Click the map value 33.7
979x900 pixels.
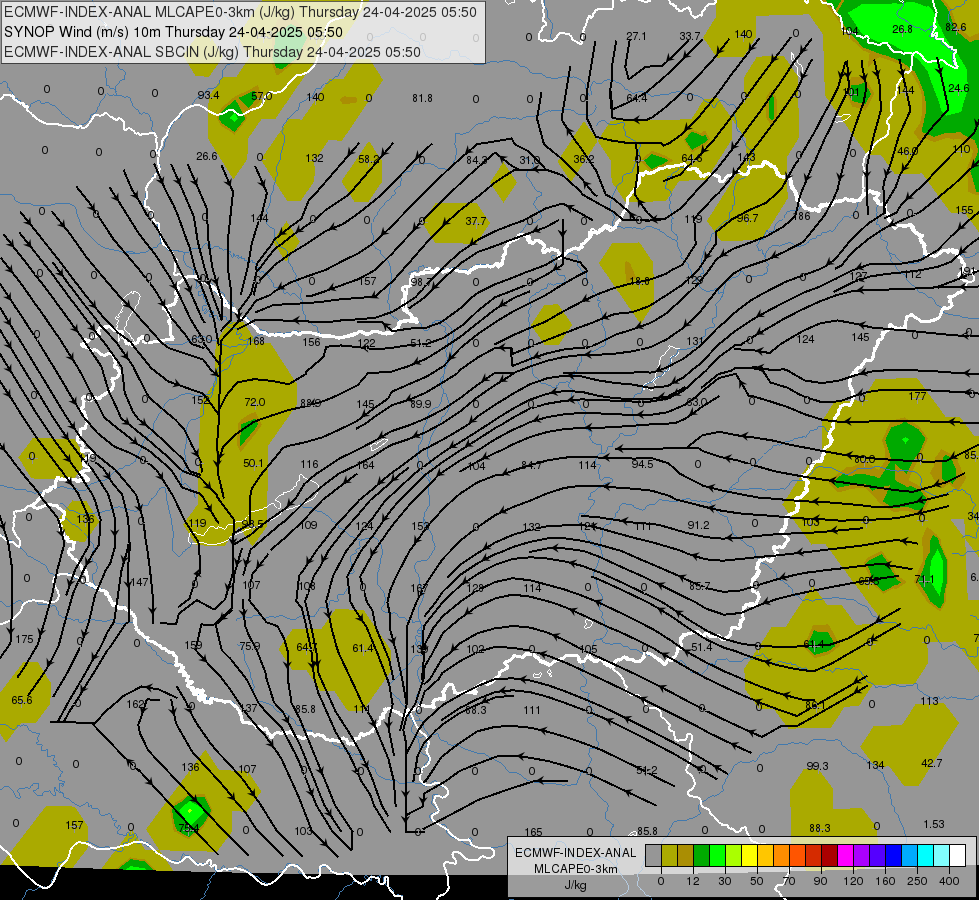[690, 36]
